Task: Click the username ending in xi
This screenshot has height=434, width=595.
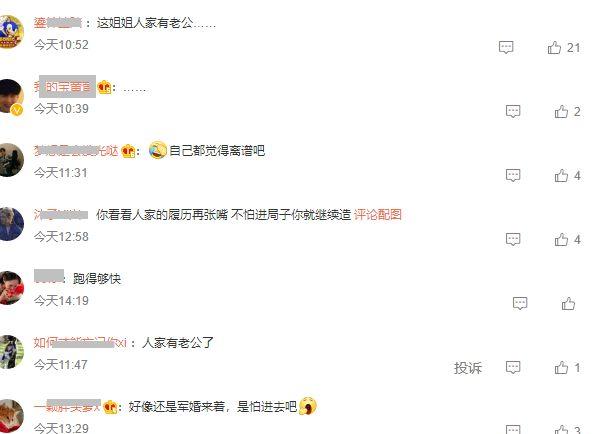Action: point(80,343)
